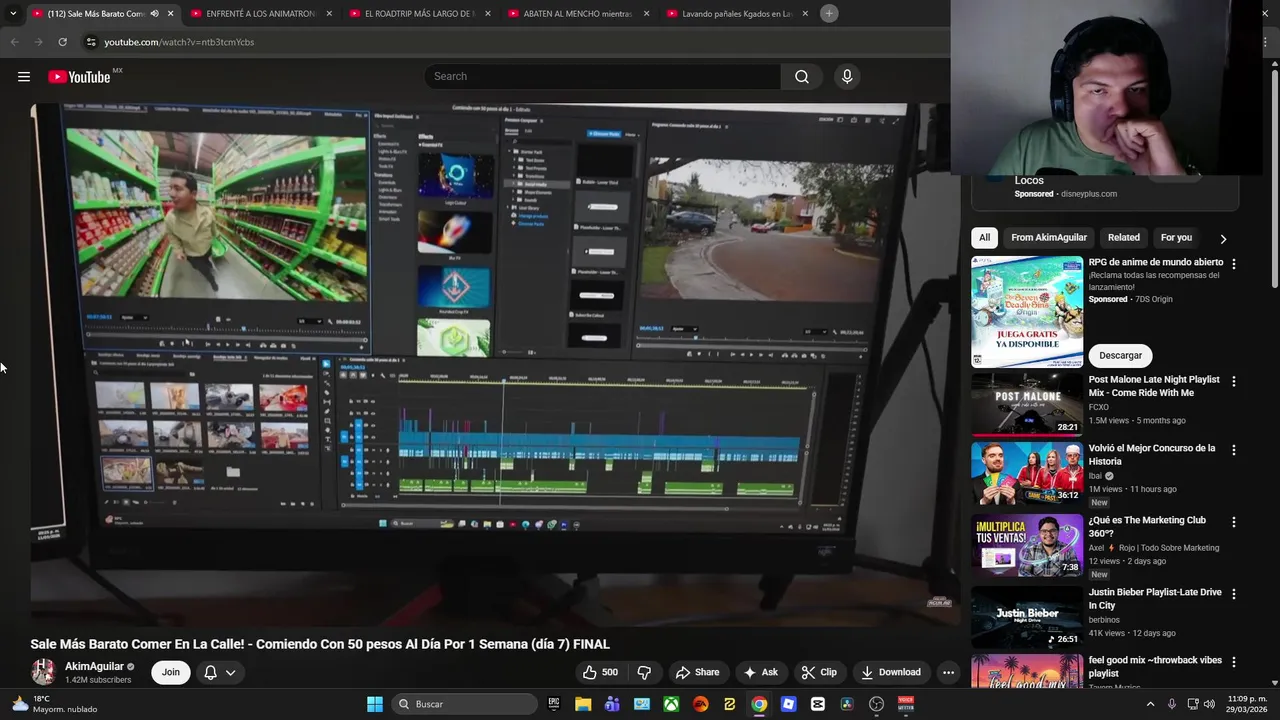Open Roblox from the taskbar
The width and height of the screenshot is (1280, 720).
coord(788,704)
